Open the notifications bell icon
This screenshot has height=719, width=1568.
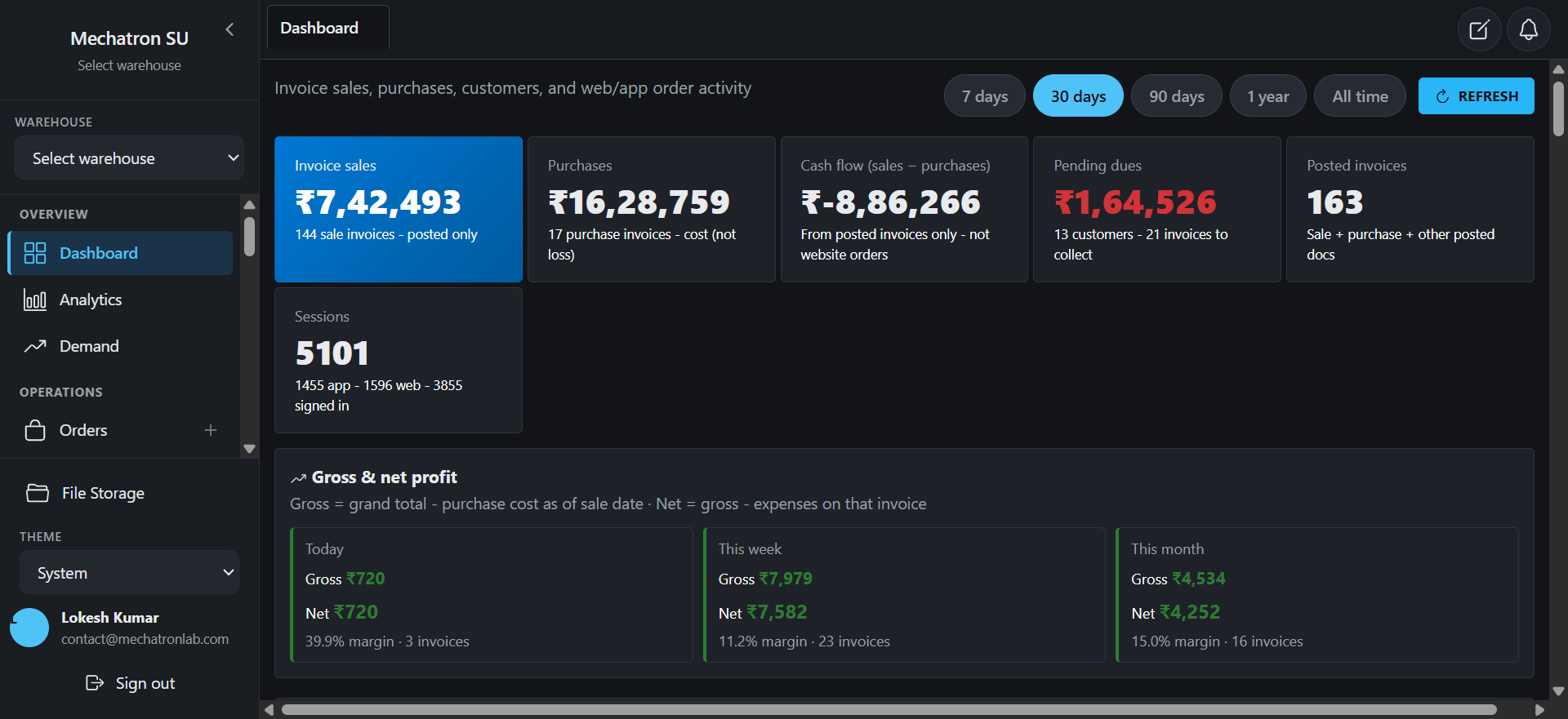[1528, 29]
